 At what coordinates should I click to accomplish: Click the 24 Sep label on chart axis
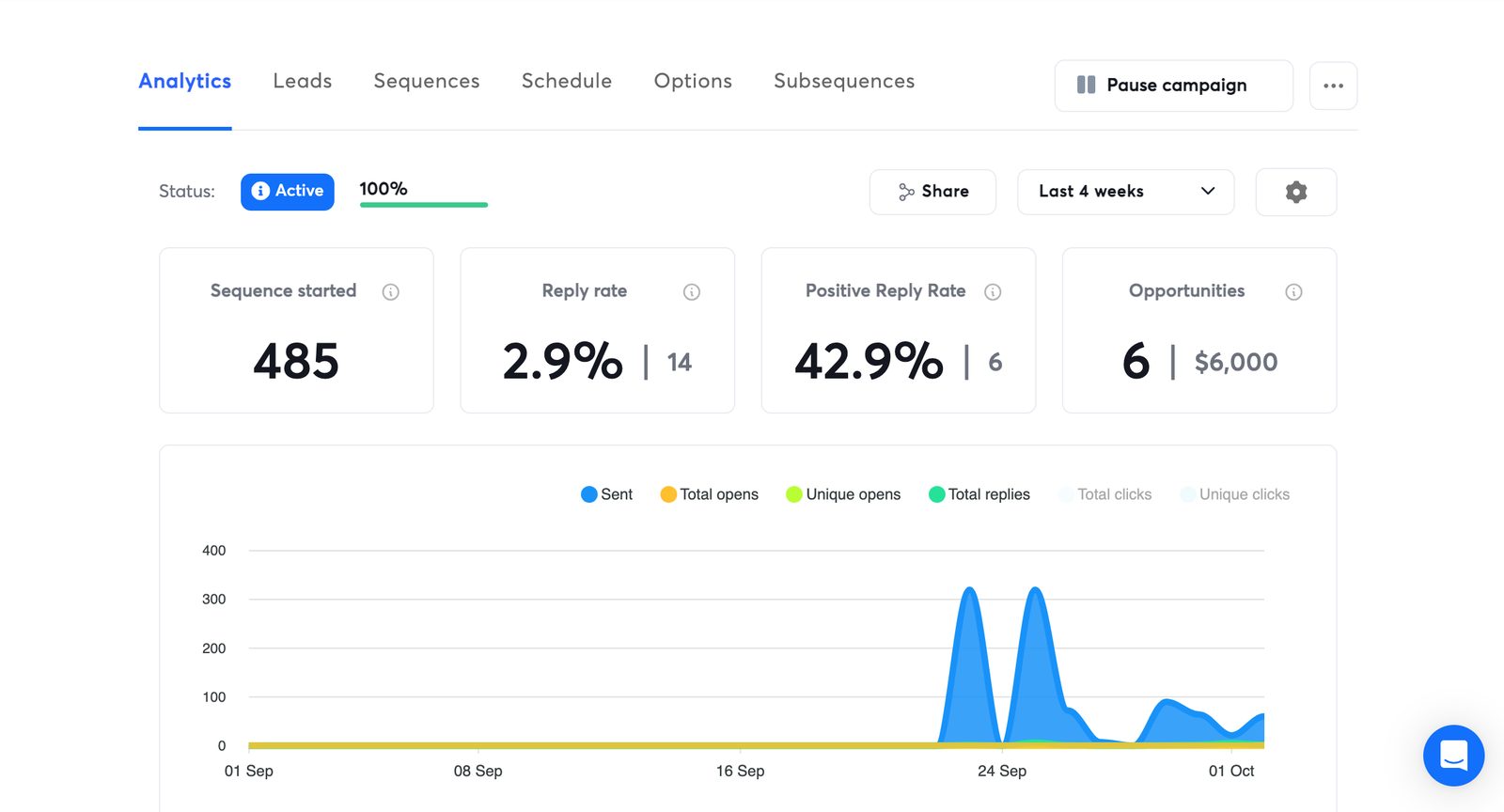[1002, 772]
